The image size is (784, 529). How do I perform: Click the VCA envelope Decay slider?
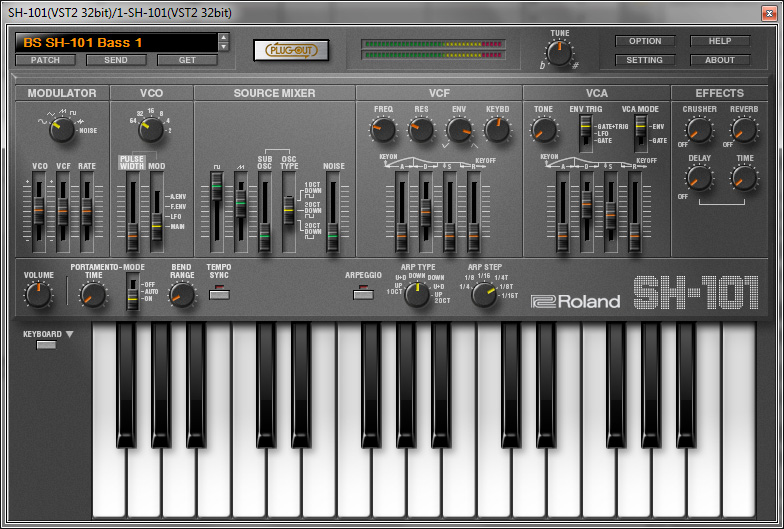[586, 212]
